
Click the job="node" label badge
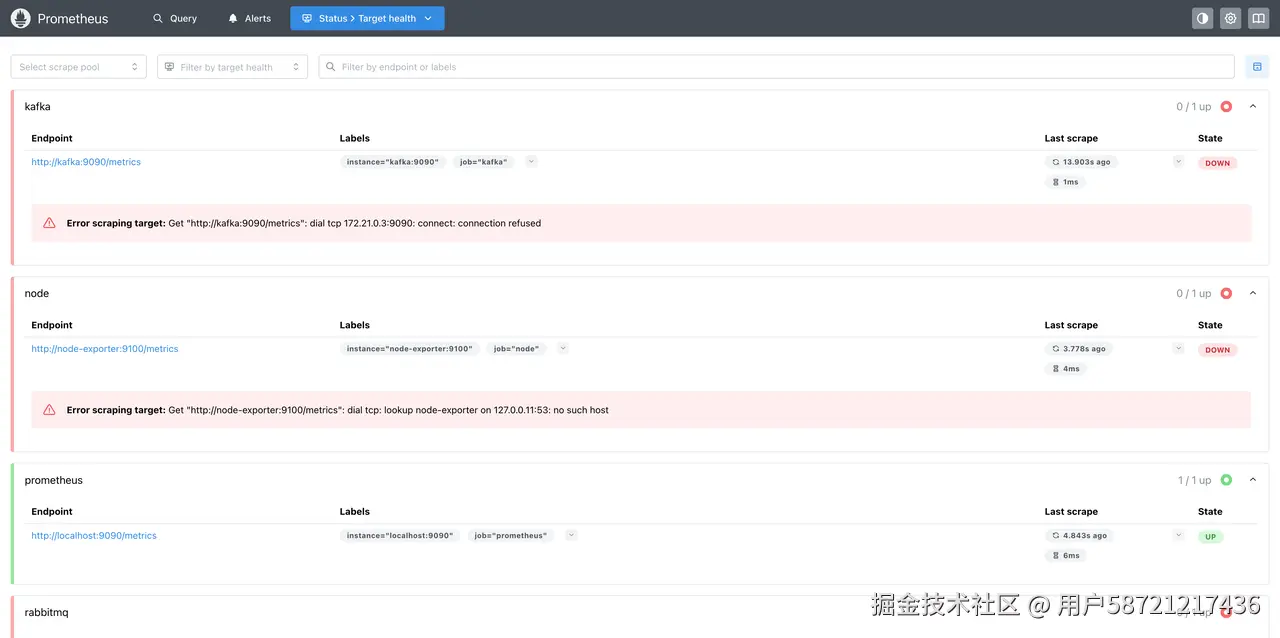(x=516, y=349)
